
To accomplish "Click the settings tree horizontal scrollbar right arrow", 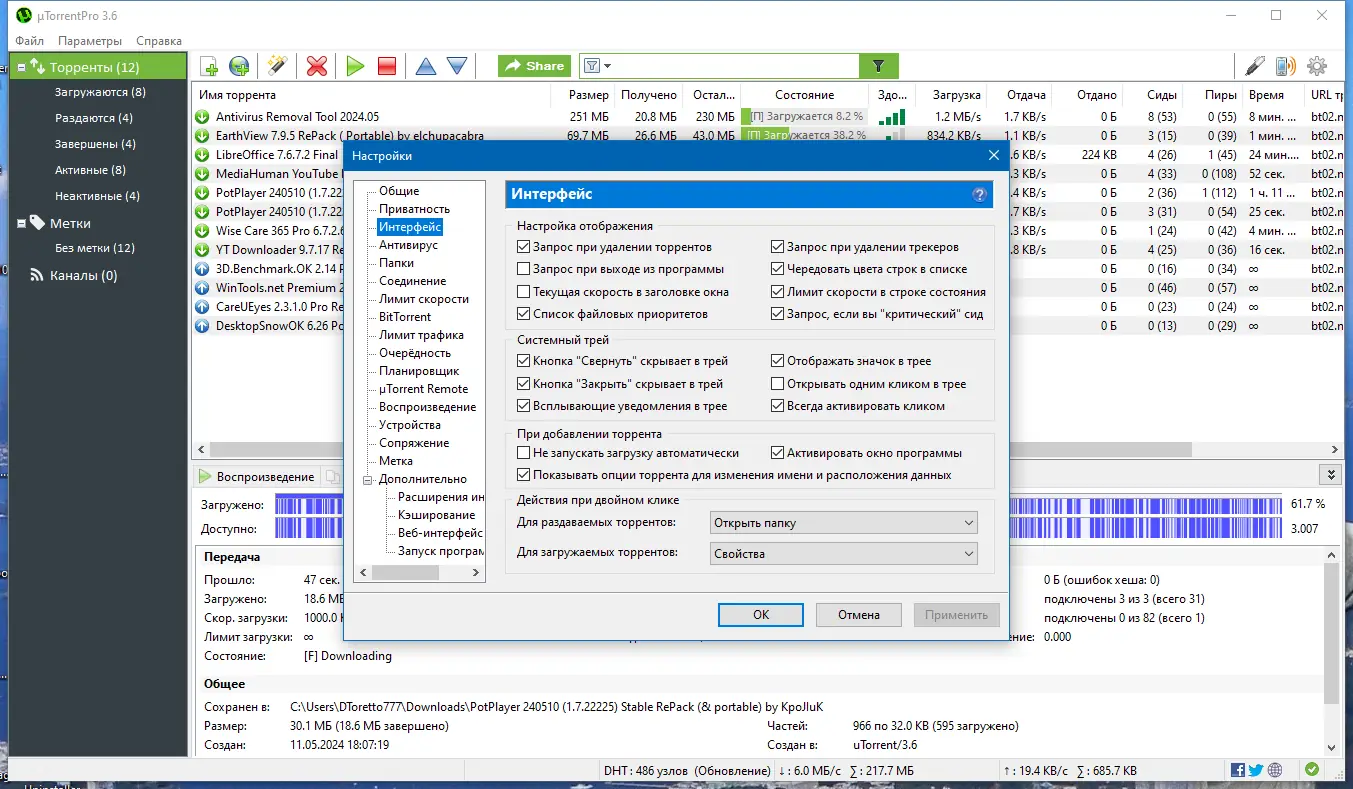I will (476, 573).
